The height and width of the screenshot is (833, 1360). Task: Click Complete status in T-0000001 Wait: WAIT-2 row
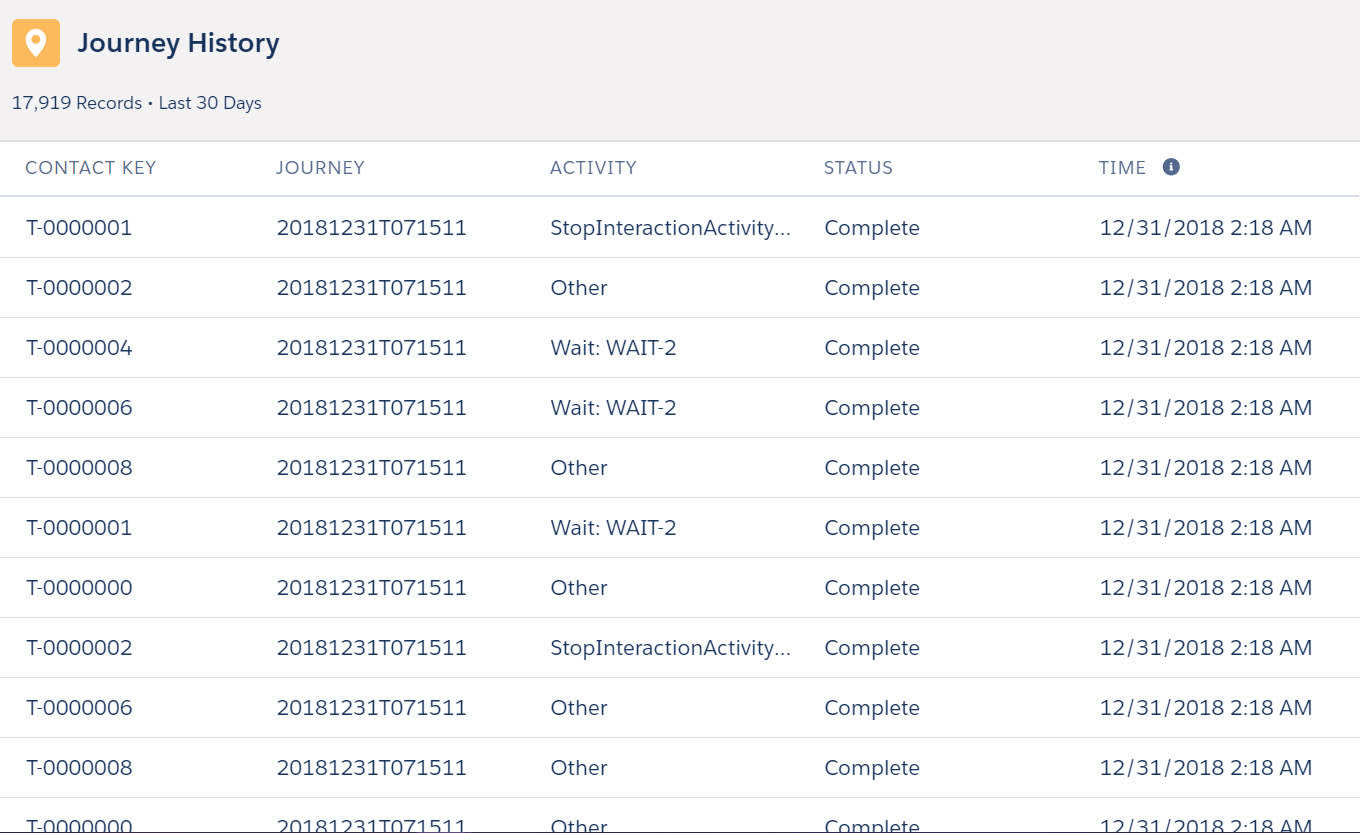click(x=872, y=528)
